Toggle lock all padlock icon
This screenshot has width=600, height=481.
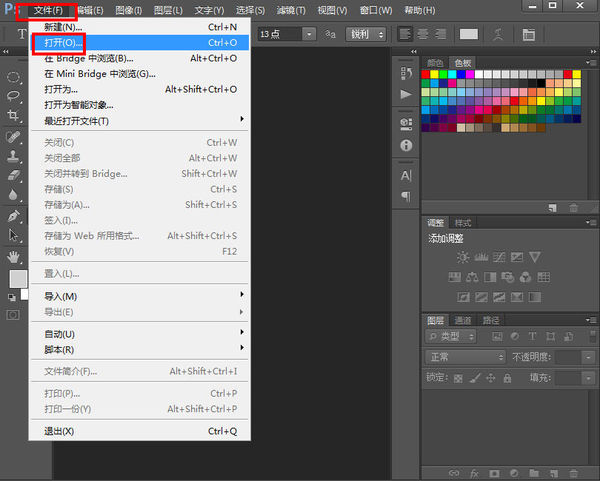507,378
